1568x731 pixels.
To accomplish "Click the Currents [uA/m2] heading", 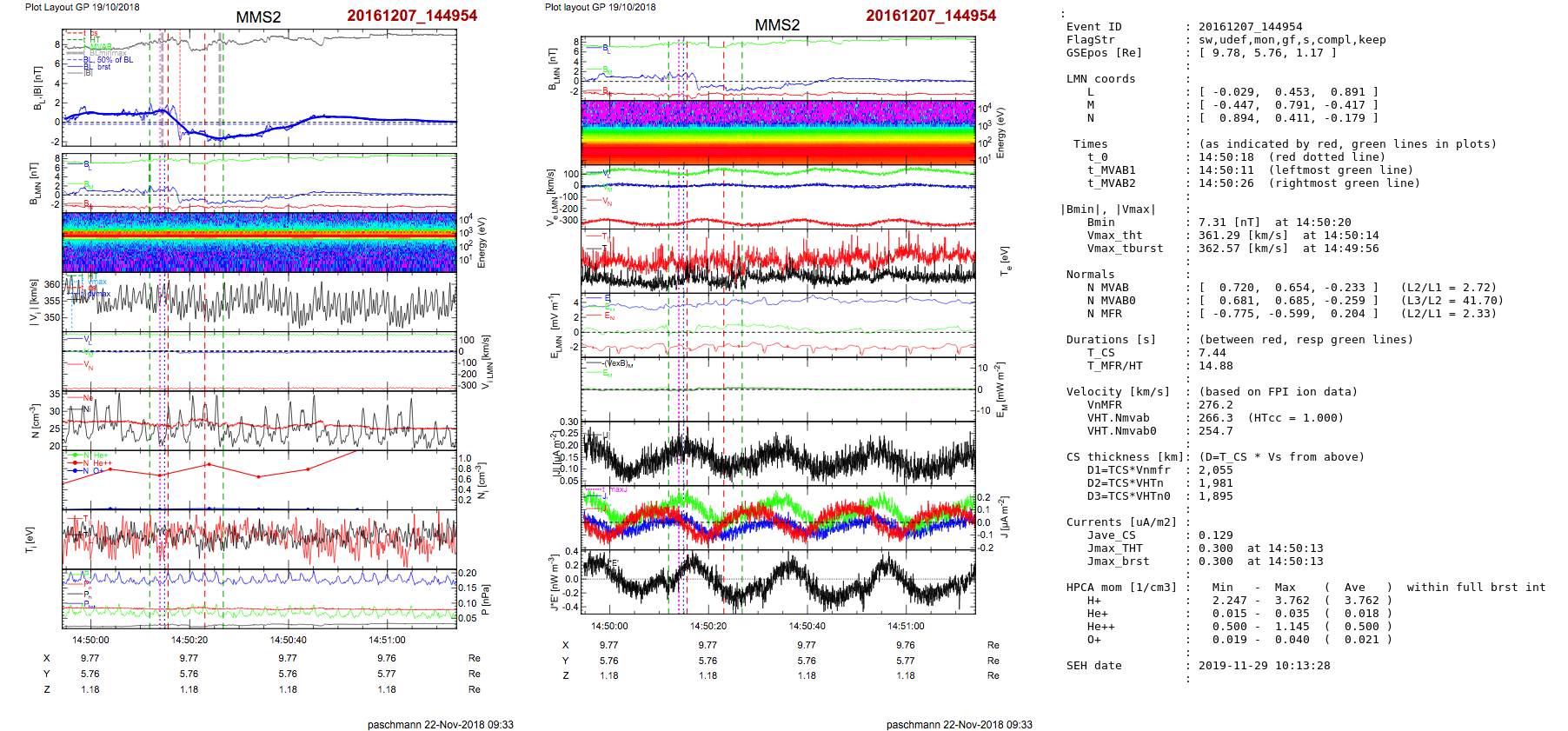I will click(1121, 522).
